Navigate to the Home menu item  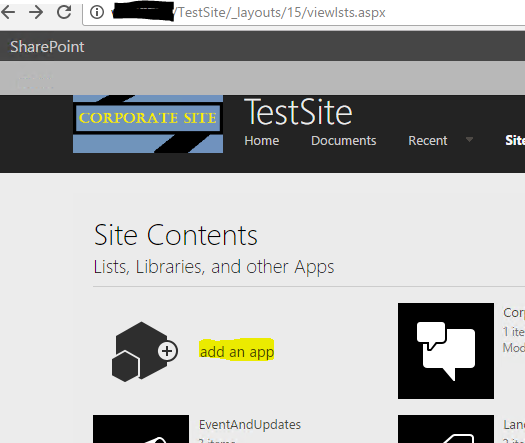[x=261, y=141]
